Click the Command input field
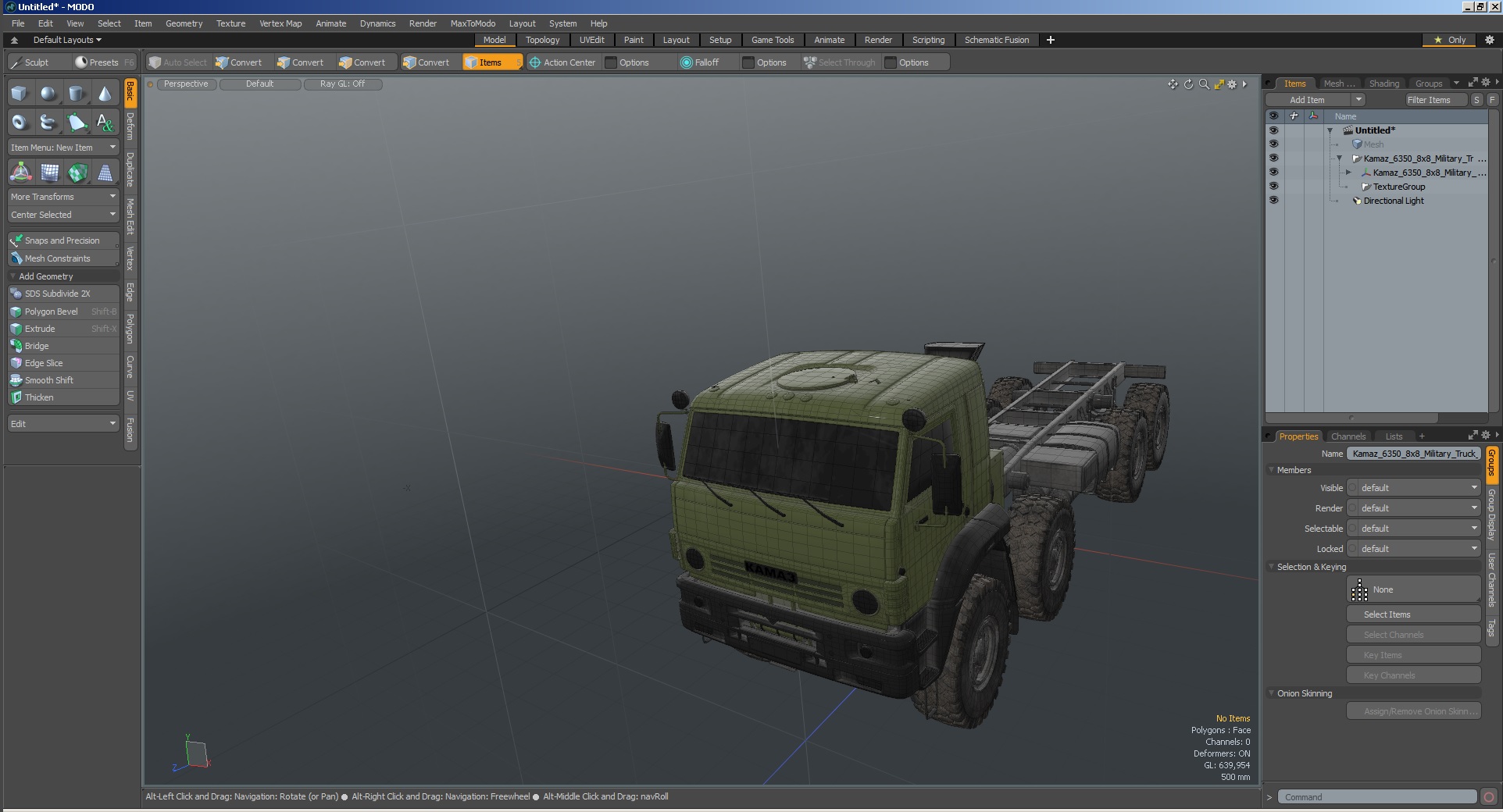The width and height of the screenshot is (1503, 812). pos(1377,797)
